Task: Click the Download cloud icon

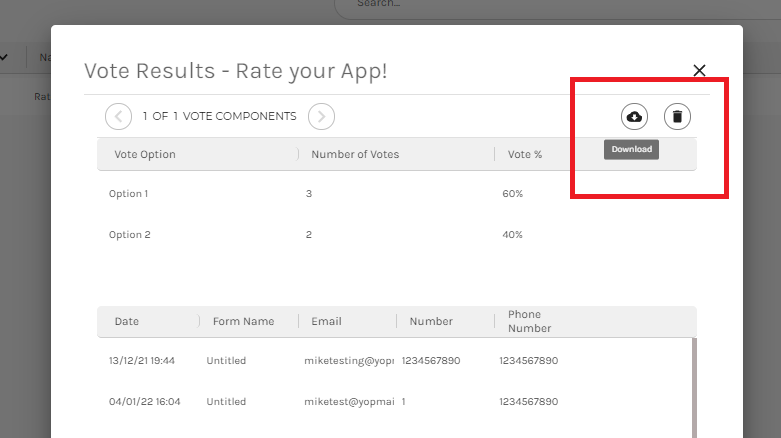Action: [634, 117]
